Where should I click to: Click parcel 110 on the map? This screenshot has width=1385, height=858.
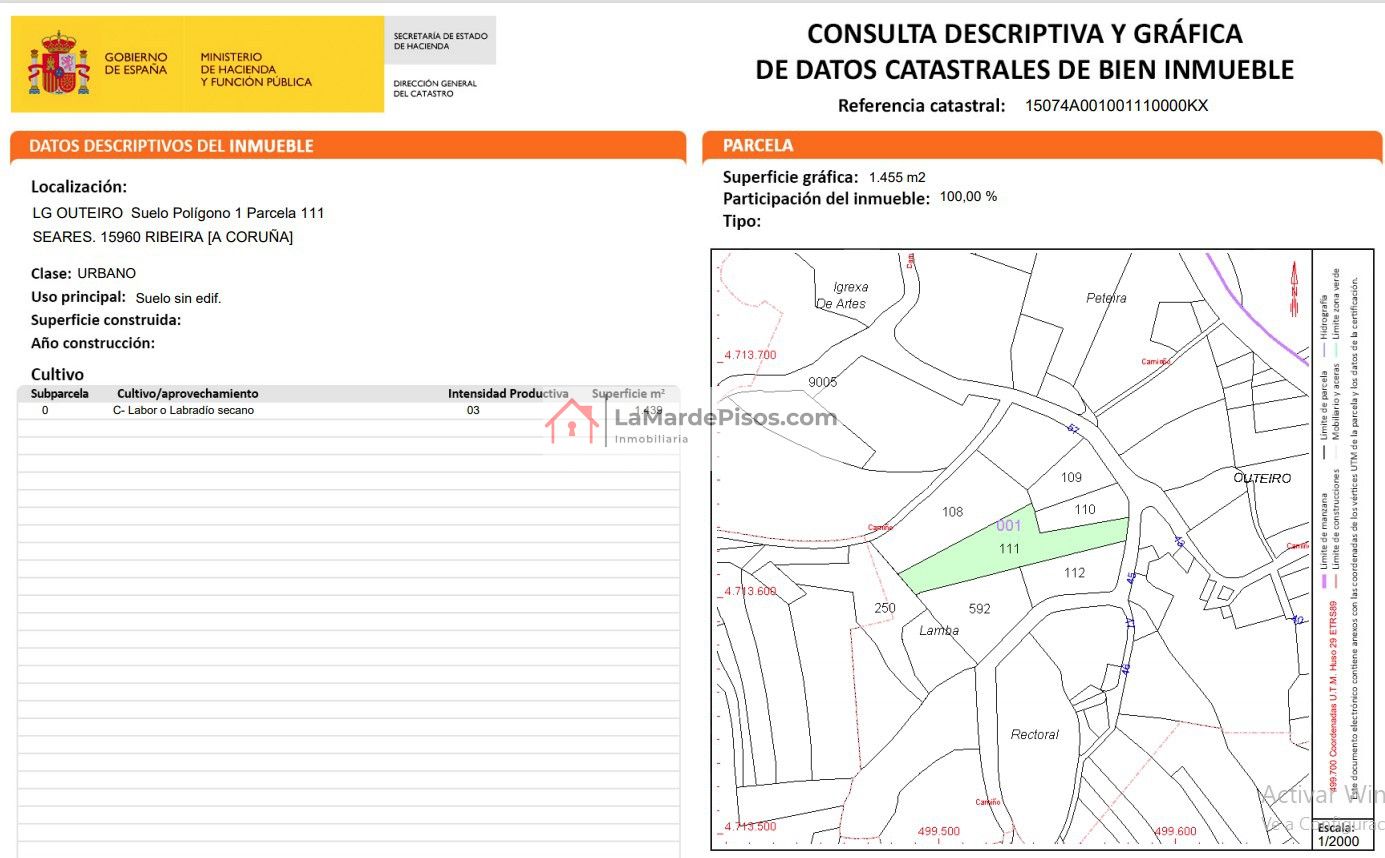click(x=1085, y=509)
